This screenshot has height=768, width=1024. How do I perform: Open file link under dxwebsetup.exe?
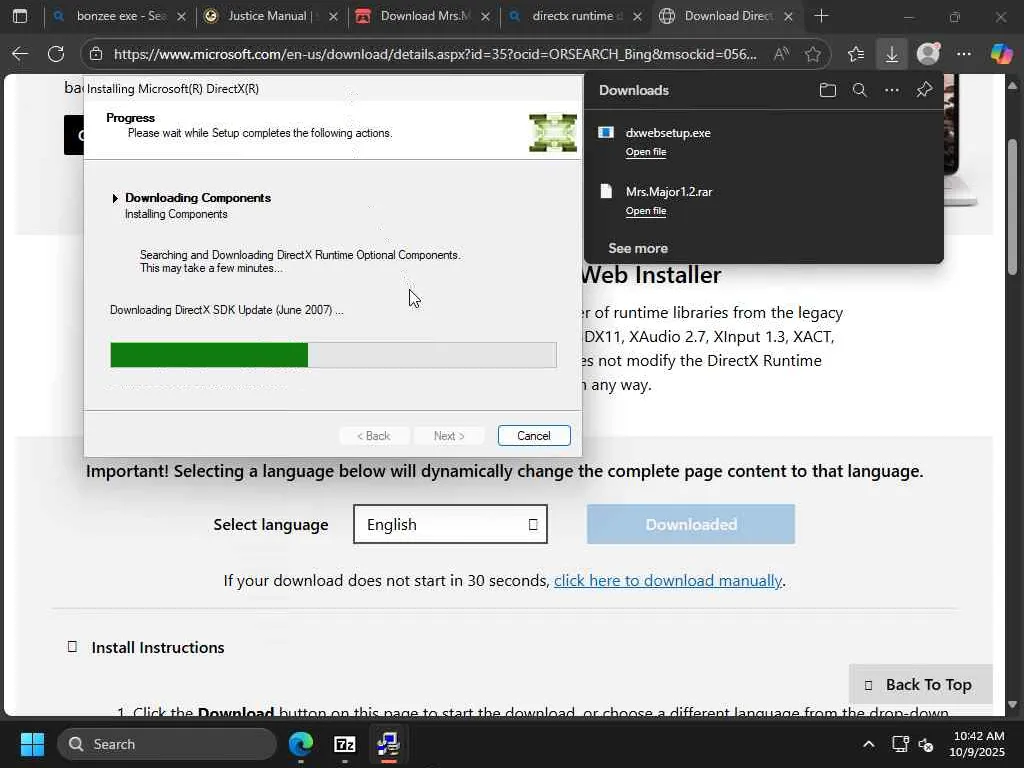(646, 152)
